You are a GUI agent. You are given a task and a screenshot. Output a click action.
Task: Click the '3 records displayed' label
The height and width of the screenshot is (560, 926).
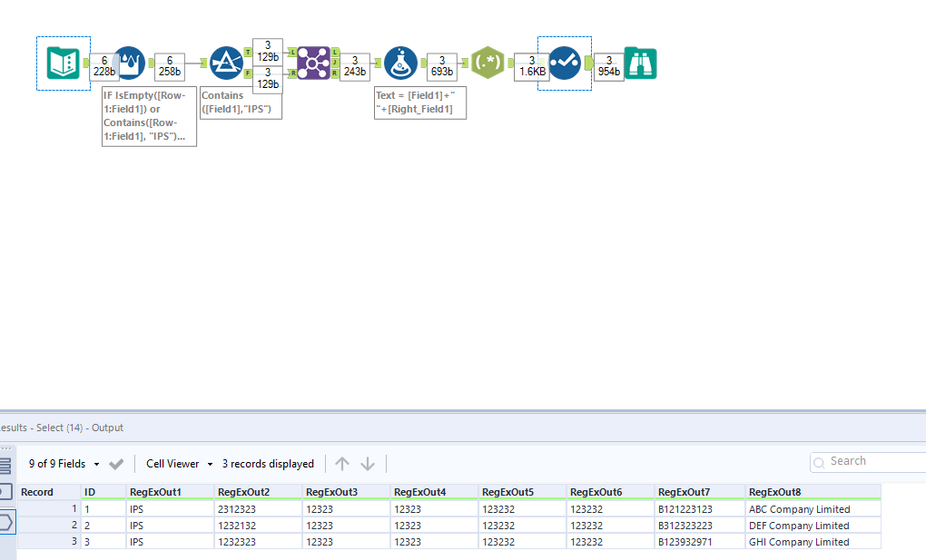(268, 464)
